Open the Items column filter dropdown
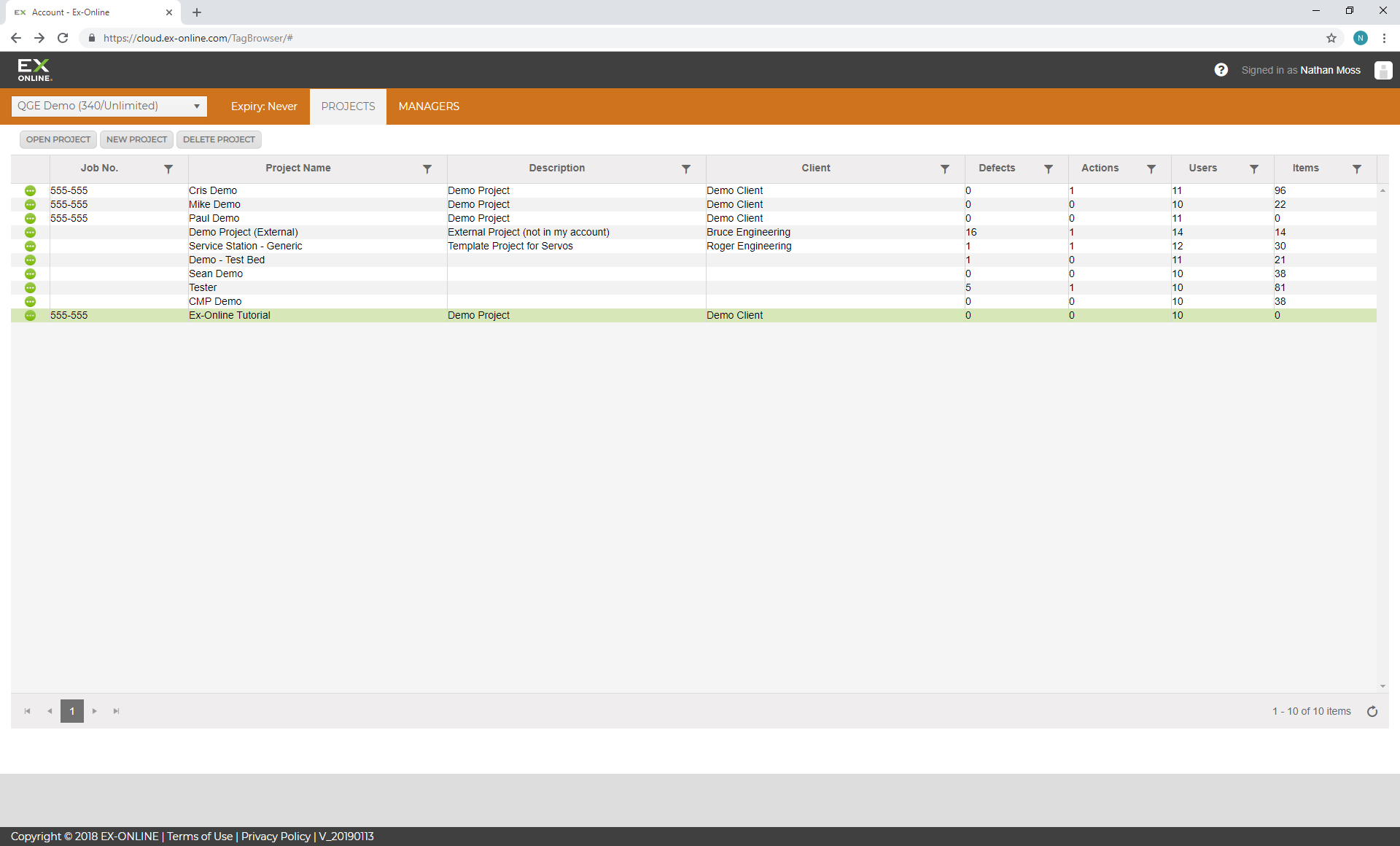 [1356, 168]
